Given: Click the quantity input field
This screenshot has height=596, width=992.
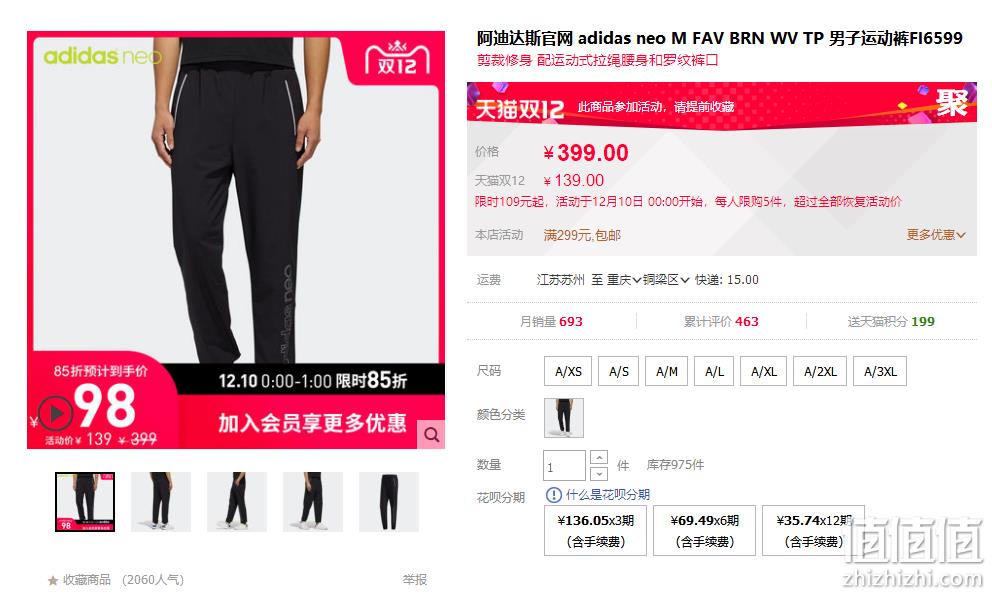Looking at the screenshot, I should coord(564,466).
